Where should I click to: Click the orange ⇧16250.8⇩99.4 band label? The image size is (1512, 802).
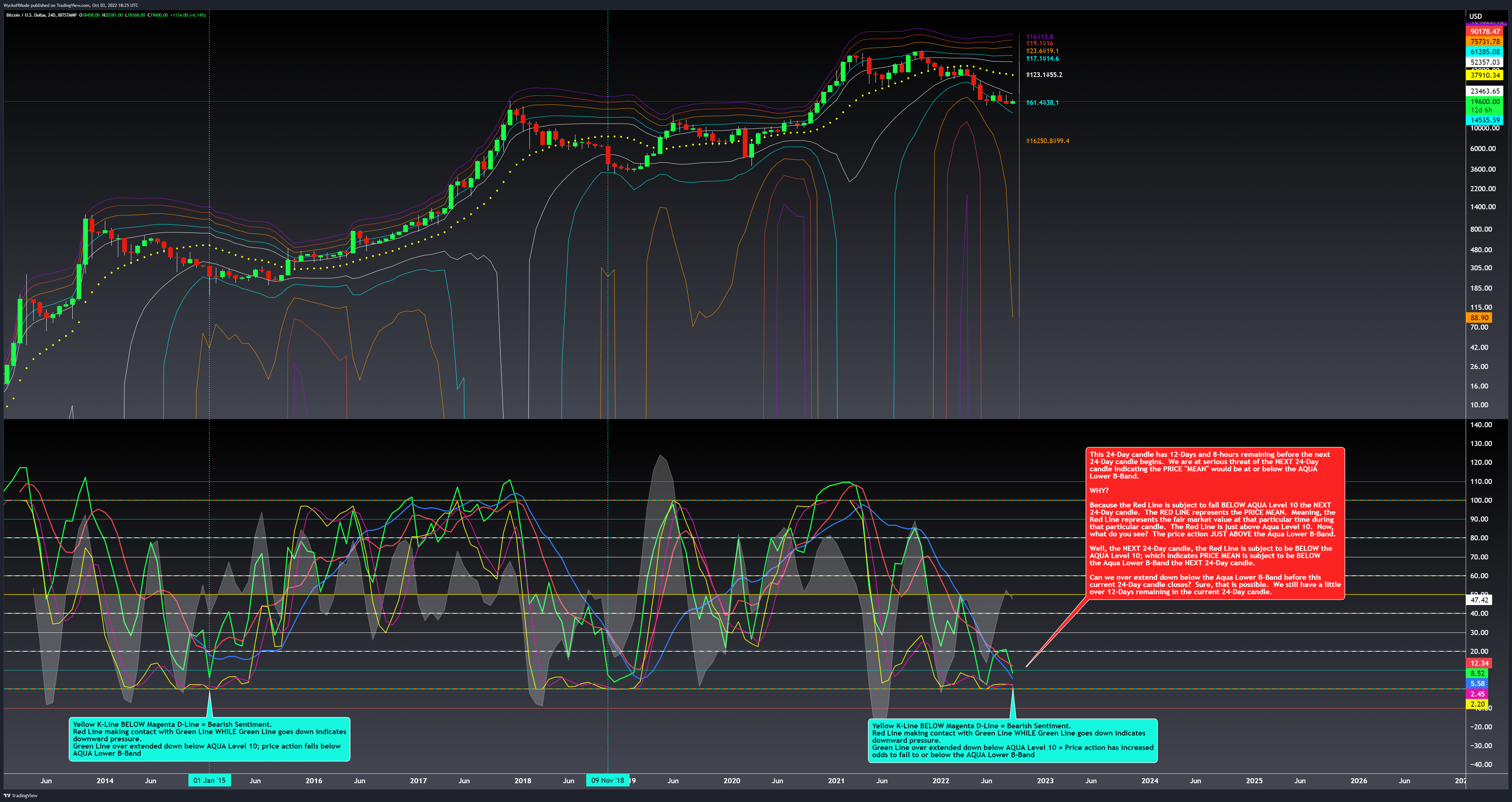(x=1048, y=141)
